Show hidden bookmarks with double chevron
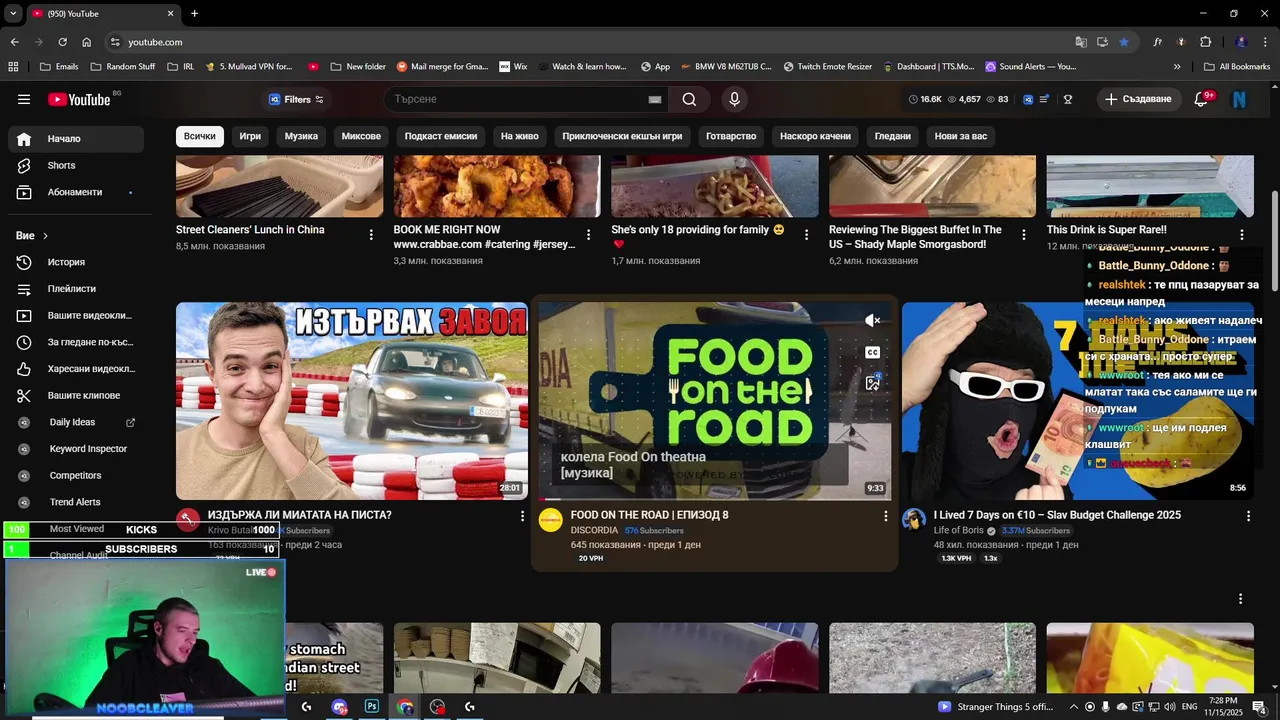This screenshot has height=720, width=1280. click(1177, 67)
